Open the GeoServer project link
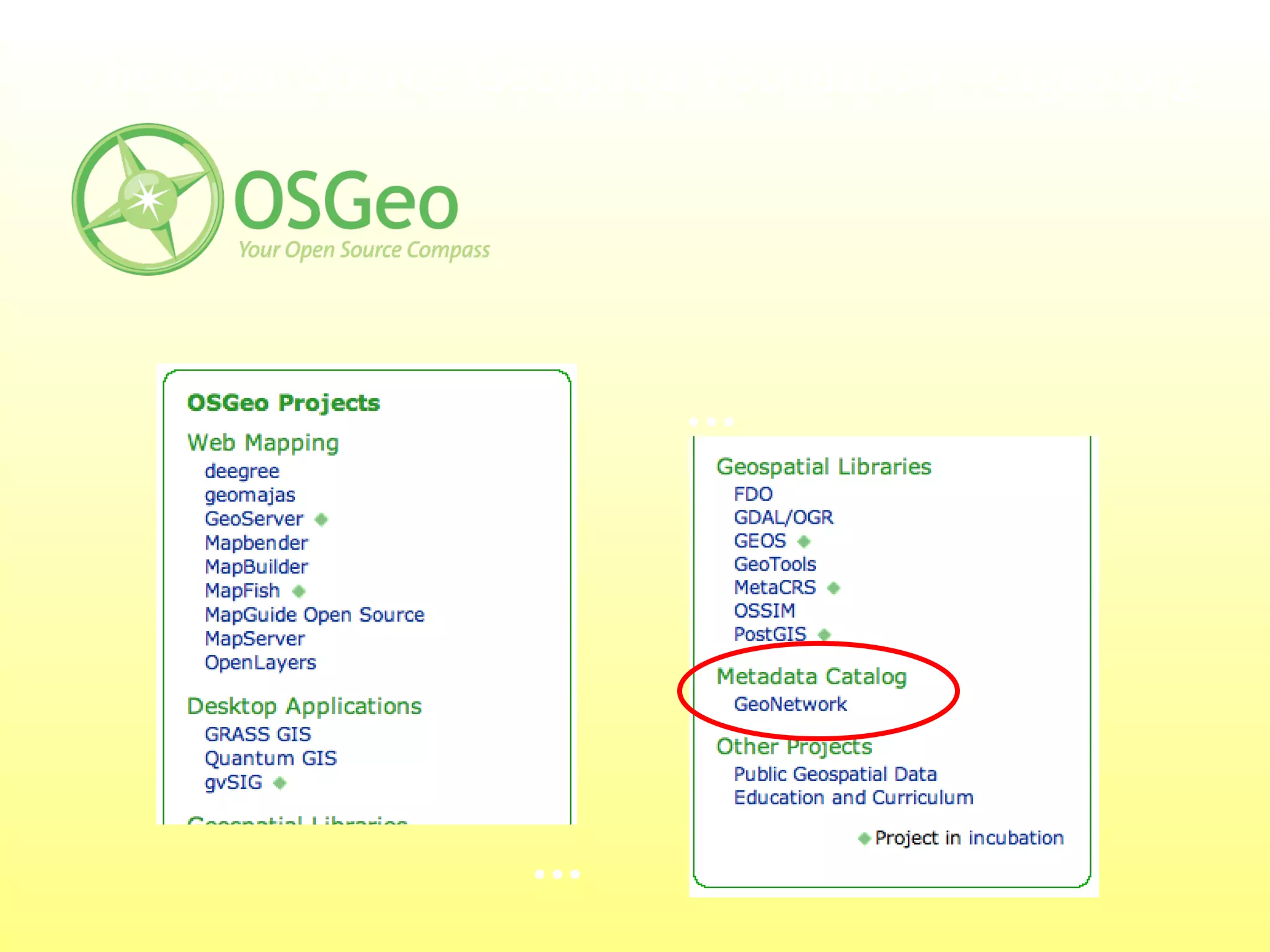 pyautogui.click(x=254, y=519)
